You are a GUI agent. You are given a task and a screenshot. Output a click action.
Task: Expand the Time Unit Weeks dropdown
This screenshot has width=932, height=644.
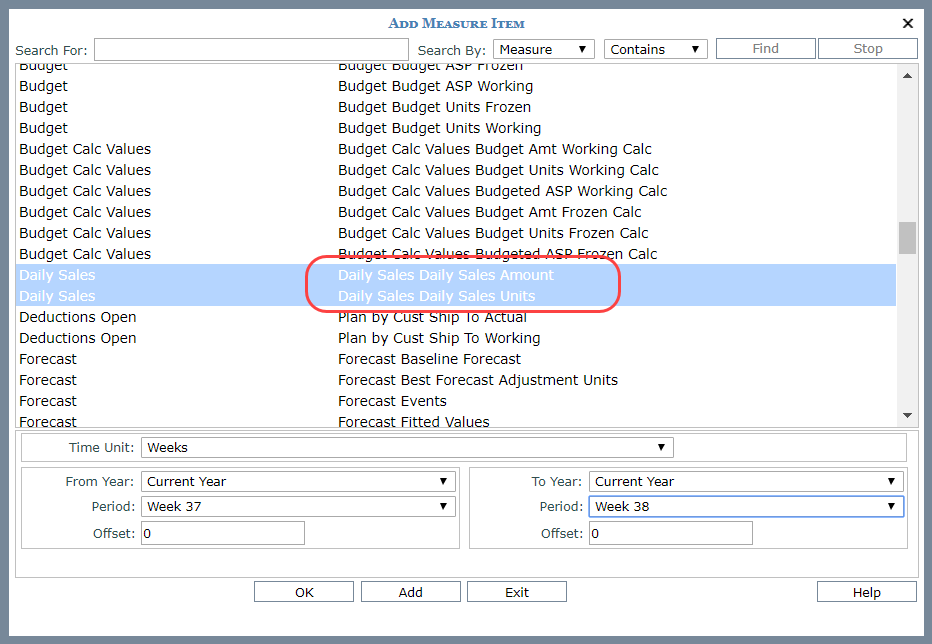(x=407, y=447)
